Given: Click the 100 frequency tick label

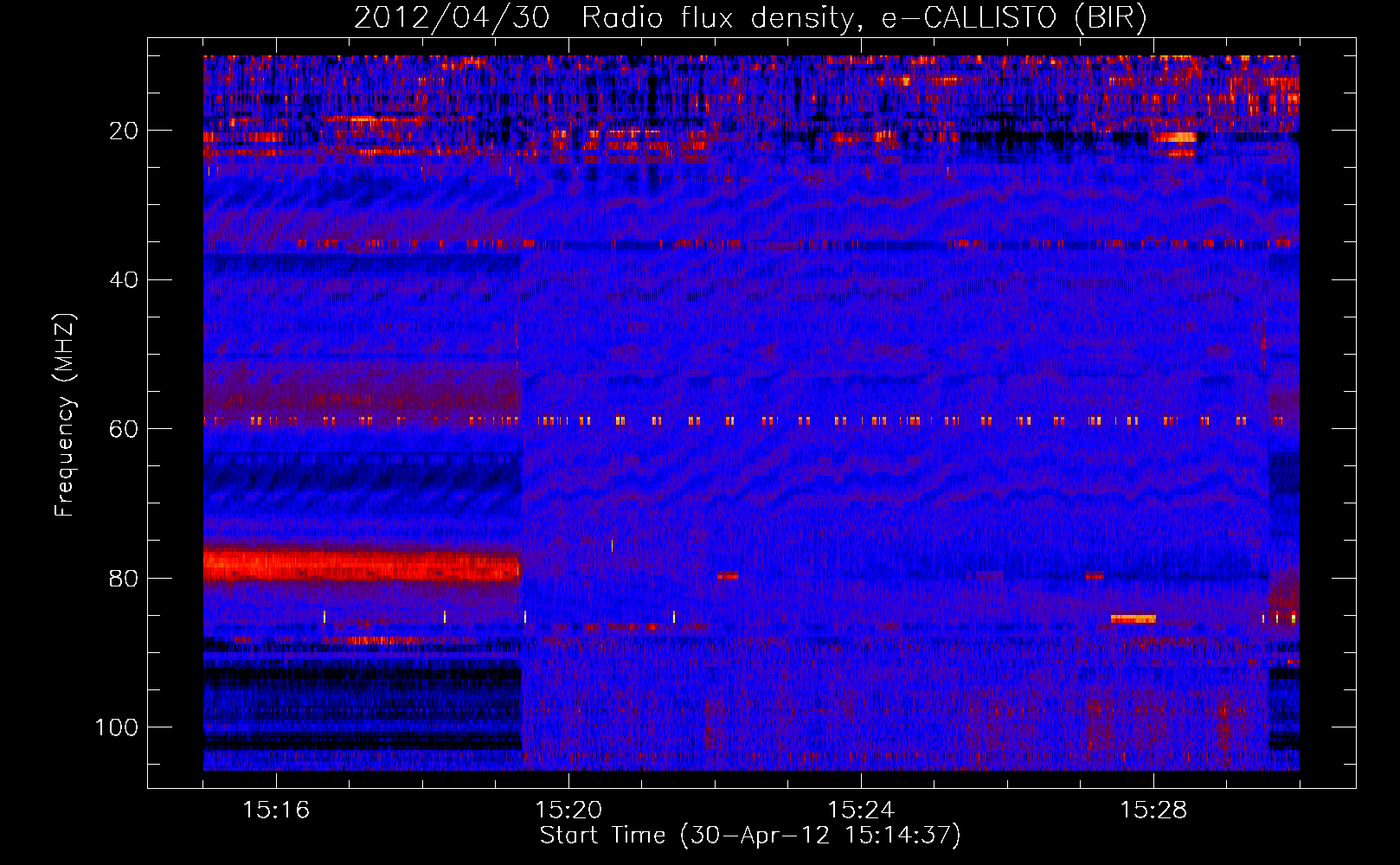Looking at the screenshot, I should click(117, 727).
